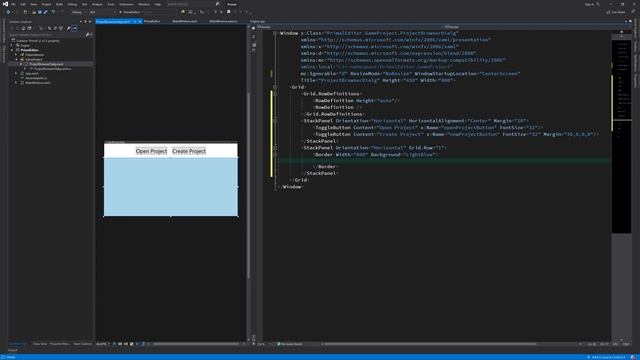
Task: Collapse the Window element in XAML editor
Action: tap(275, 33)
